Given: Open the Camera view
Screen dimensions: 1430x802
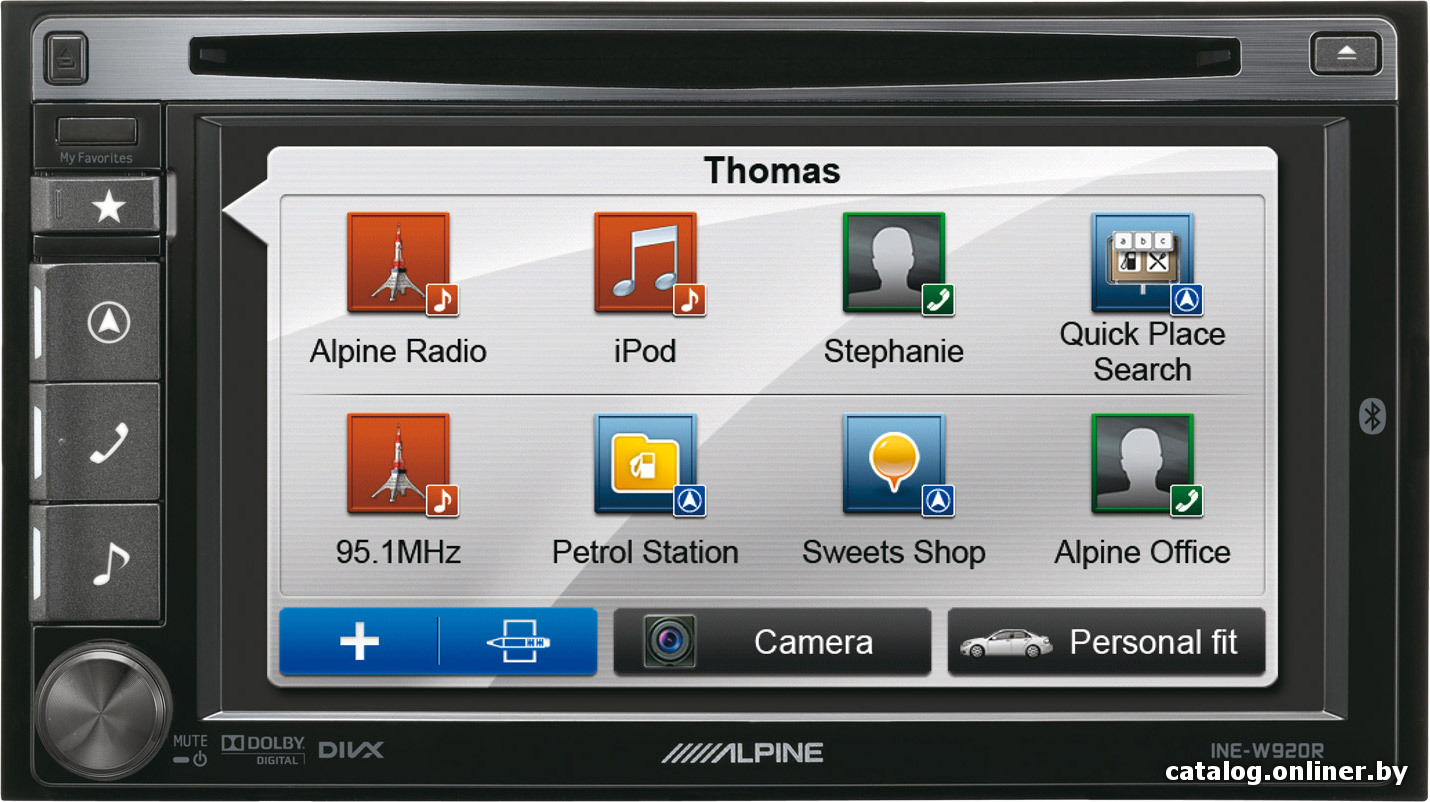Looking at the screenshot, I should tap(772, 642).
